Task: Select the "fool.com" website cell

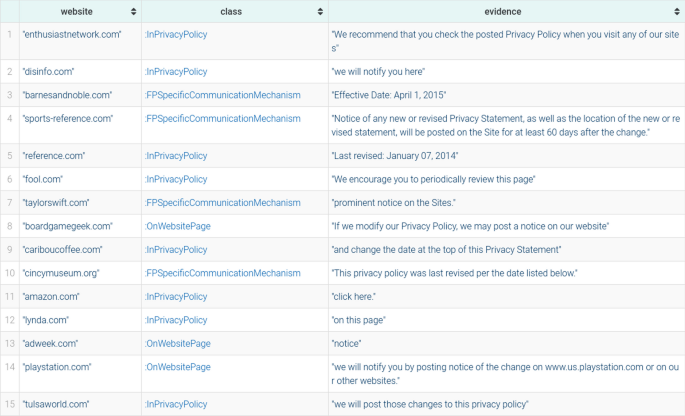Action: [42, 179]
